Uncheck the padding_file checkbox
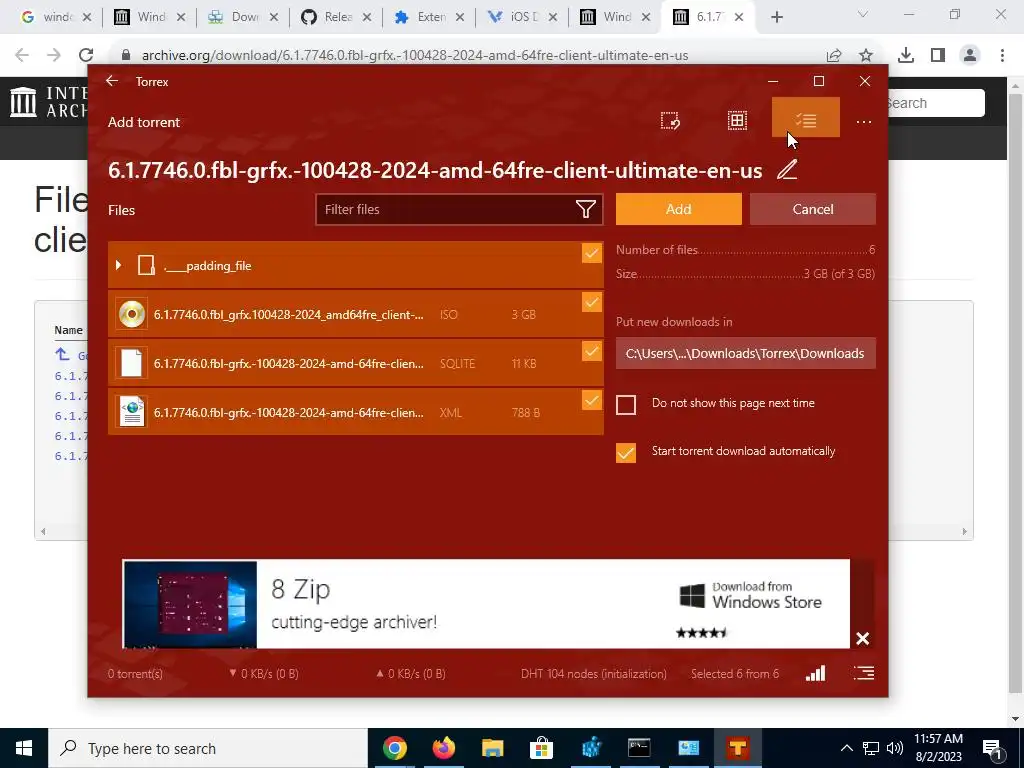Viewport: 1024px width, 768px height. tap(592, 253)
